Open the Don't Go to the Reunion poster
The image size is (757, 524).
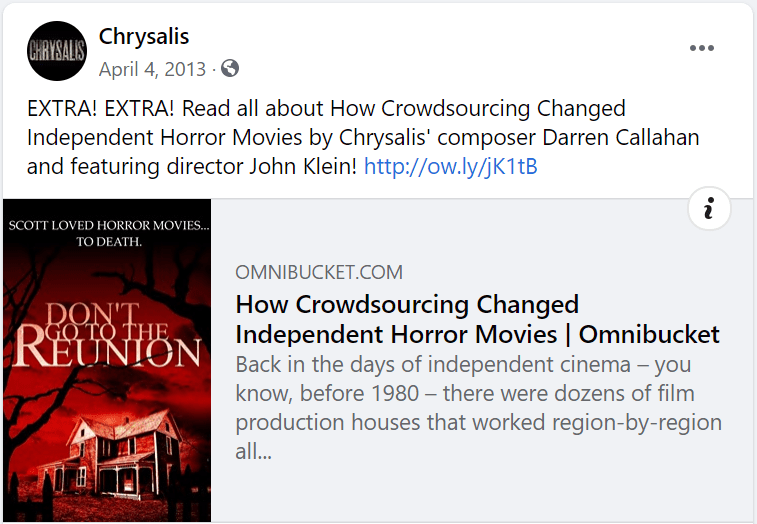tap(107, 360)
